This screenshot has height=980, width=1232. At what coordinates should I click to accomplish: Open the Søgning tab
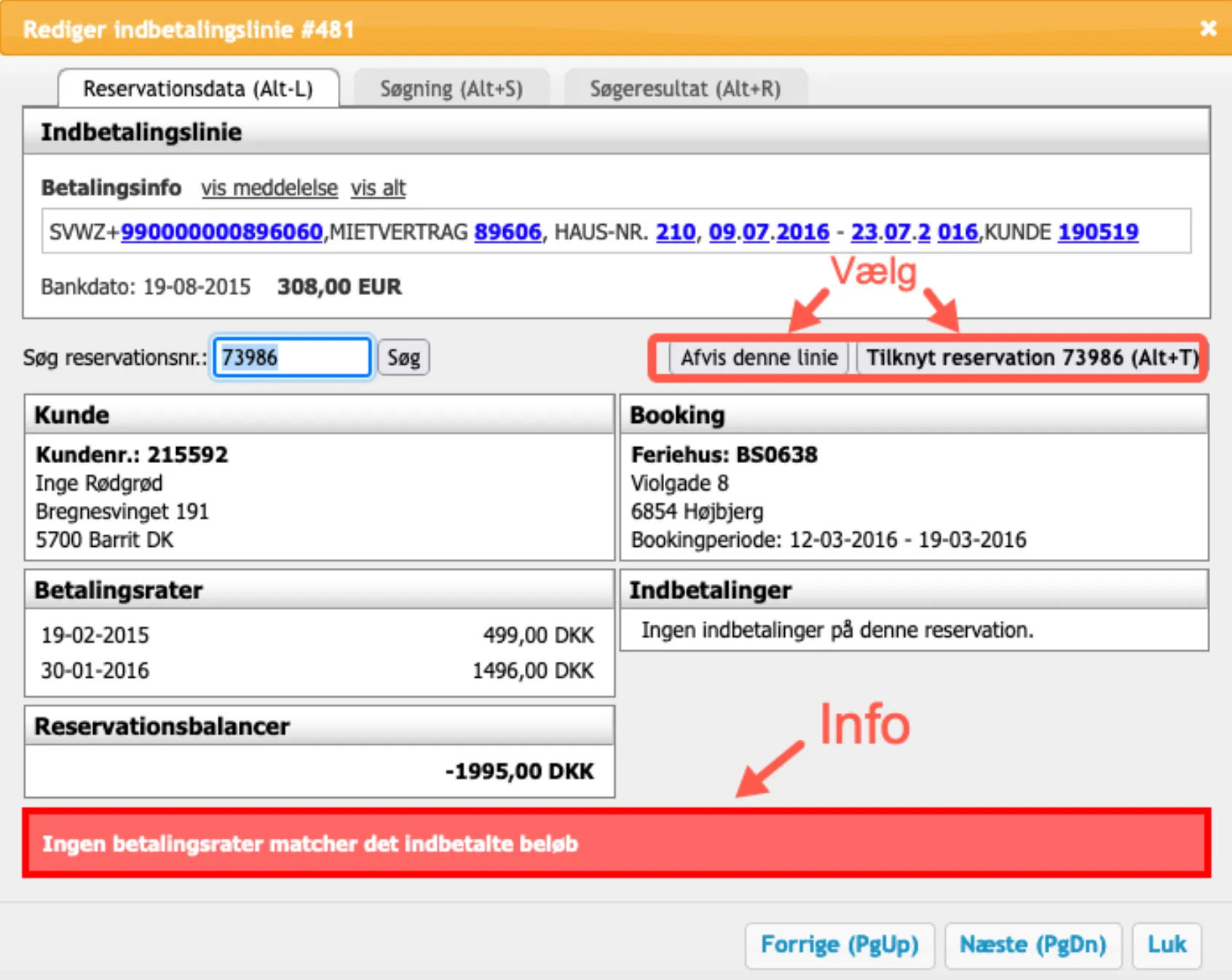pos(451,89)
